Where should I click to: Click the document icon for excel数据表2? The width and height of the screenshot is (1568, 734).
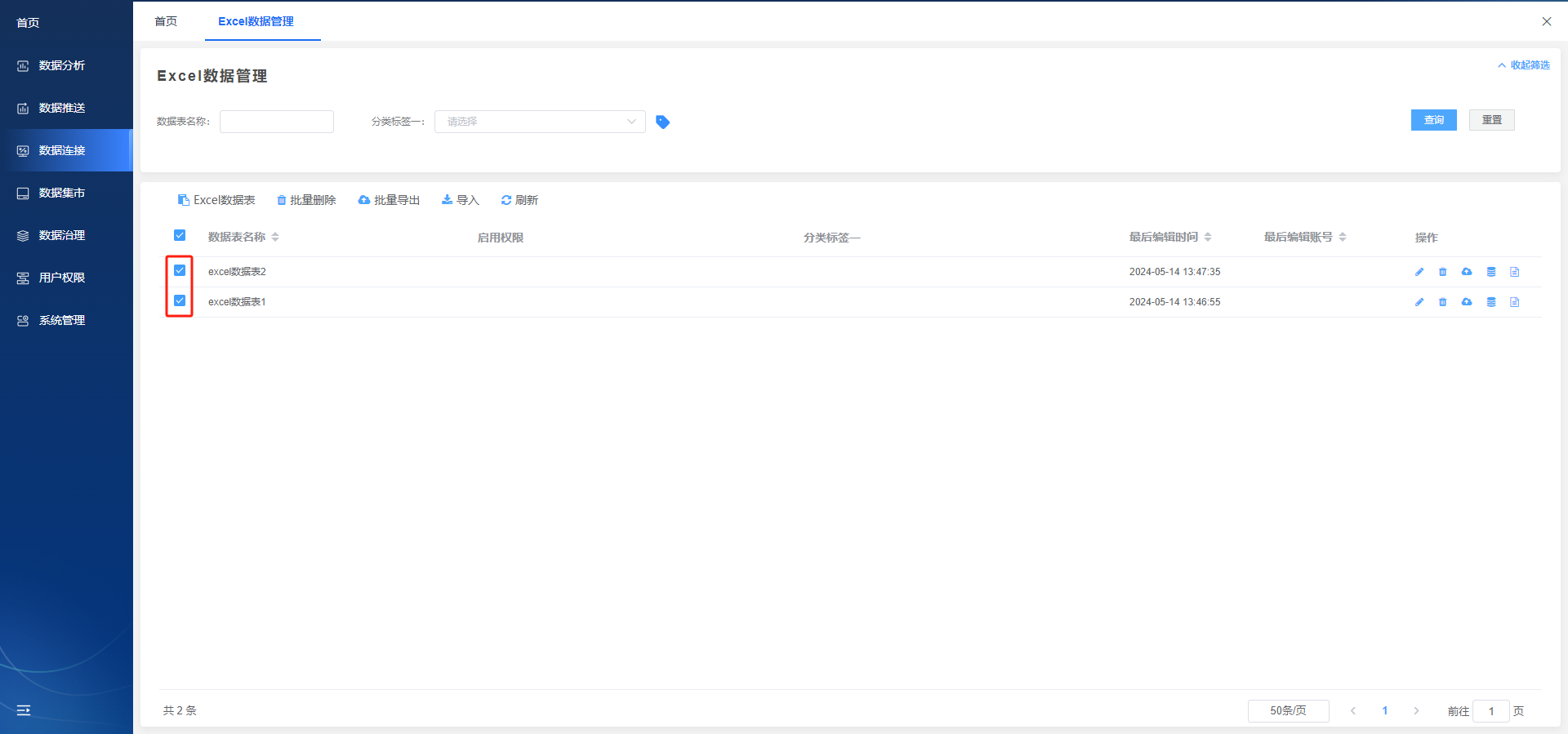(1515, 272)
